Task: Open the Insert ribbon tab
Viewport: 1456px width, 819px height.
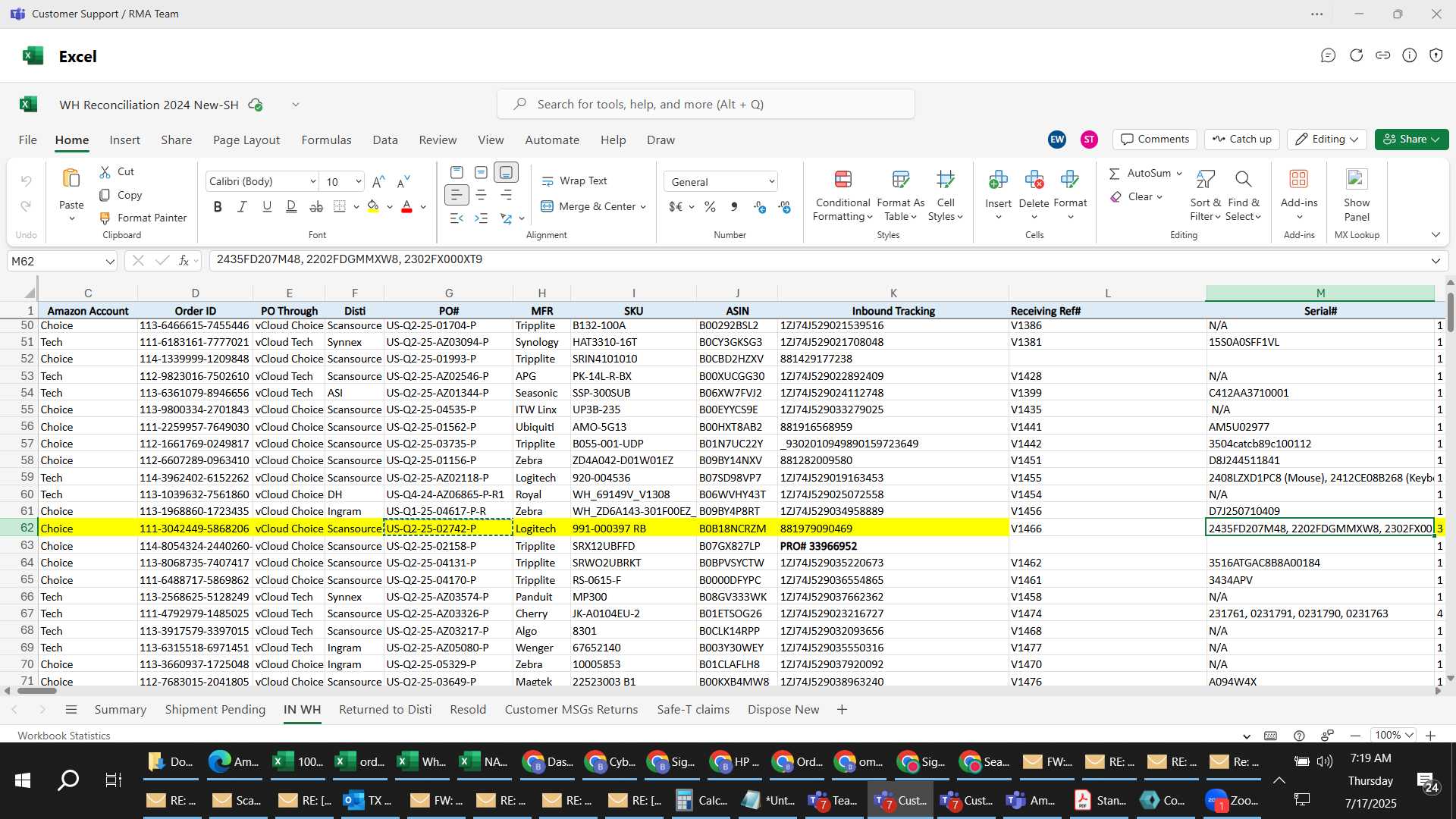Action: pyautogui.click(x=124, y=140)
